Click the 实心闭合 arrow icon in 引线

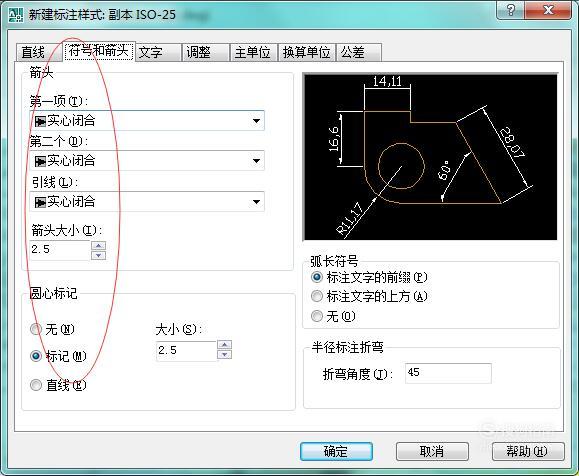click(40, 202)
